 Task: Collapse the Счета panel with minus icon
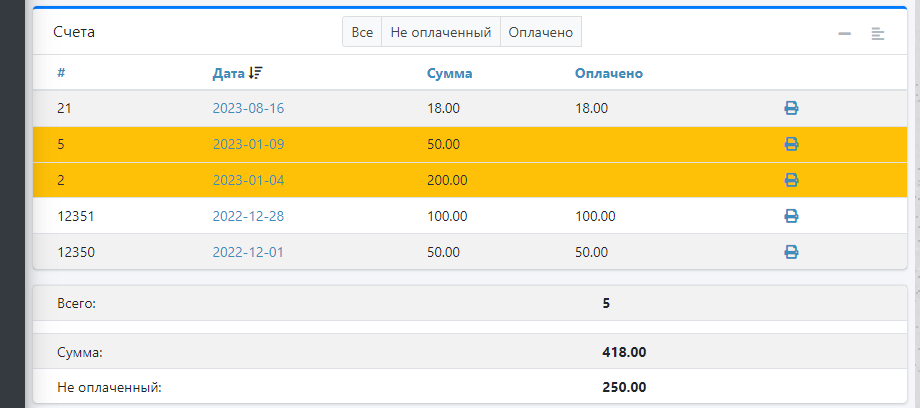click(845, 33)
